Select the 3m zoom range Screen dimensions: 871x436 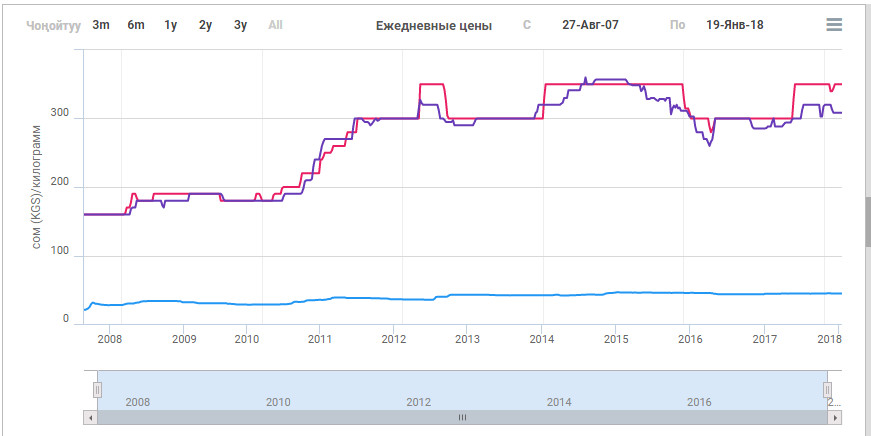point(101,25)
